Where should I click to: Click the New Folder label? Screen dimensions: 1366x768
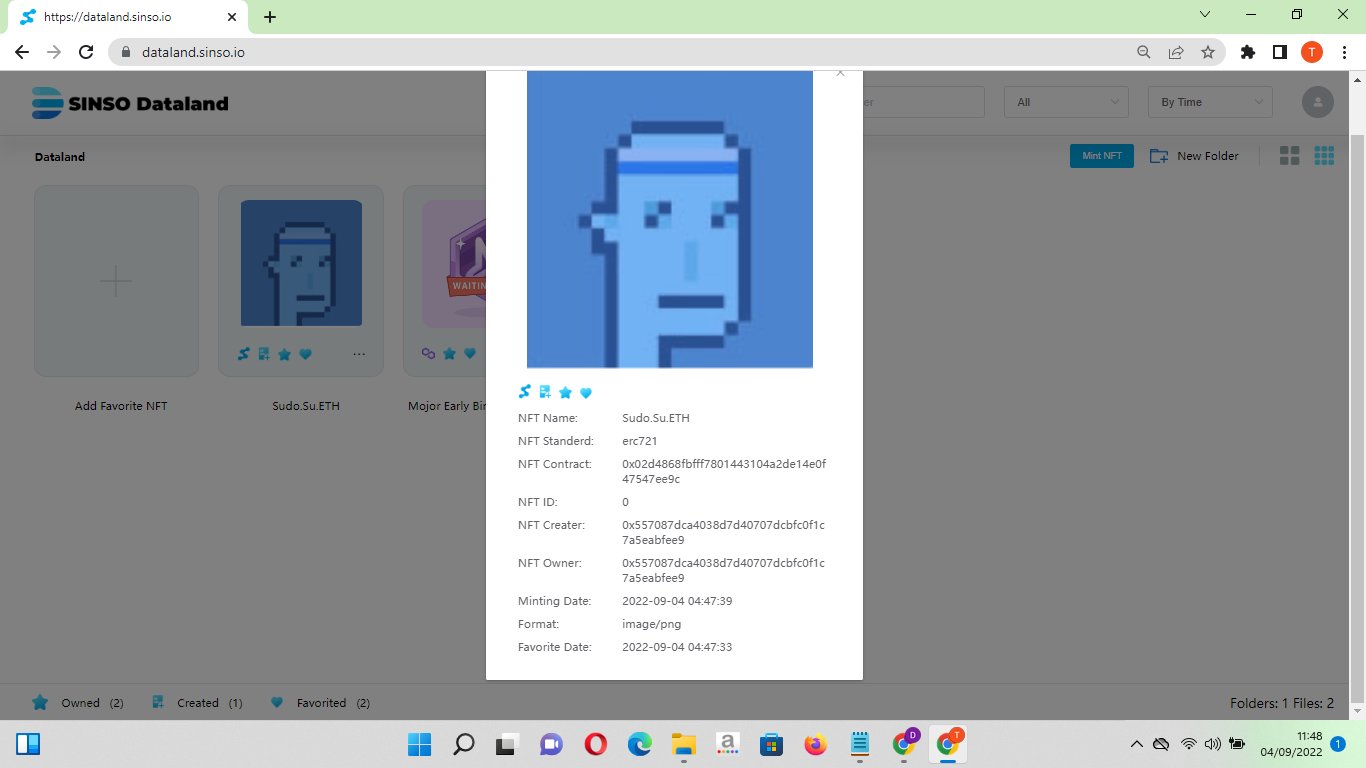coord(1208,156)
